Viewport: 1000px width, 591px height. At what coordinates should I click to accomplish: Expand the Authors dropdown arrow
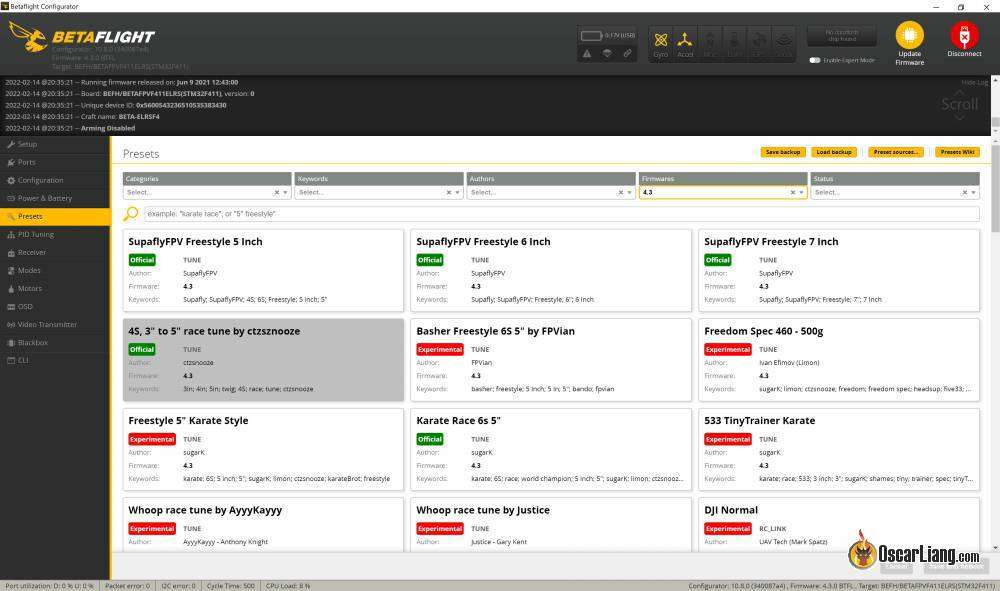[x=629, y=193]
